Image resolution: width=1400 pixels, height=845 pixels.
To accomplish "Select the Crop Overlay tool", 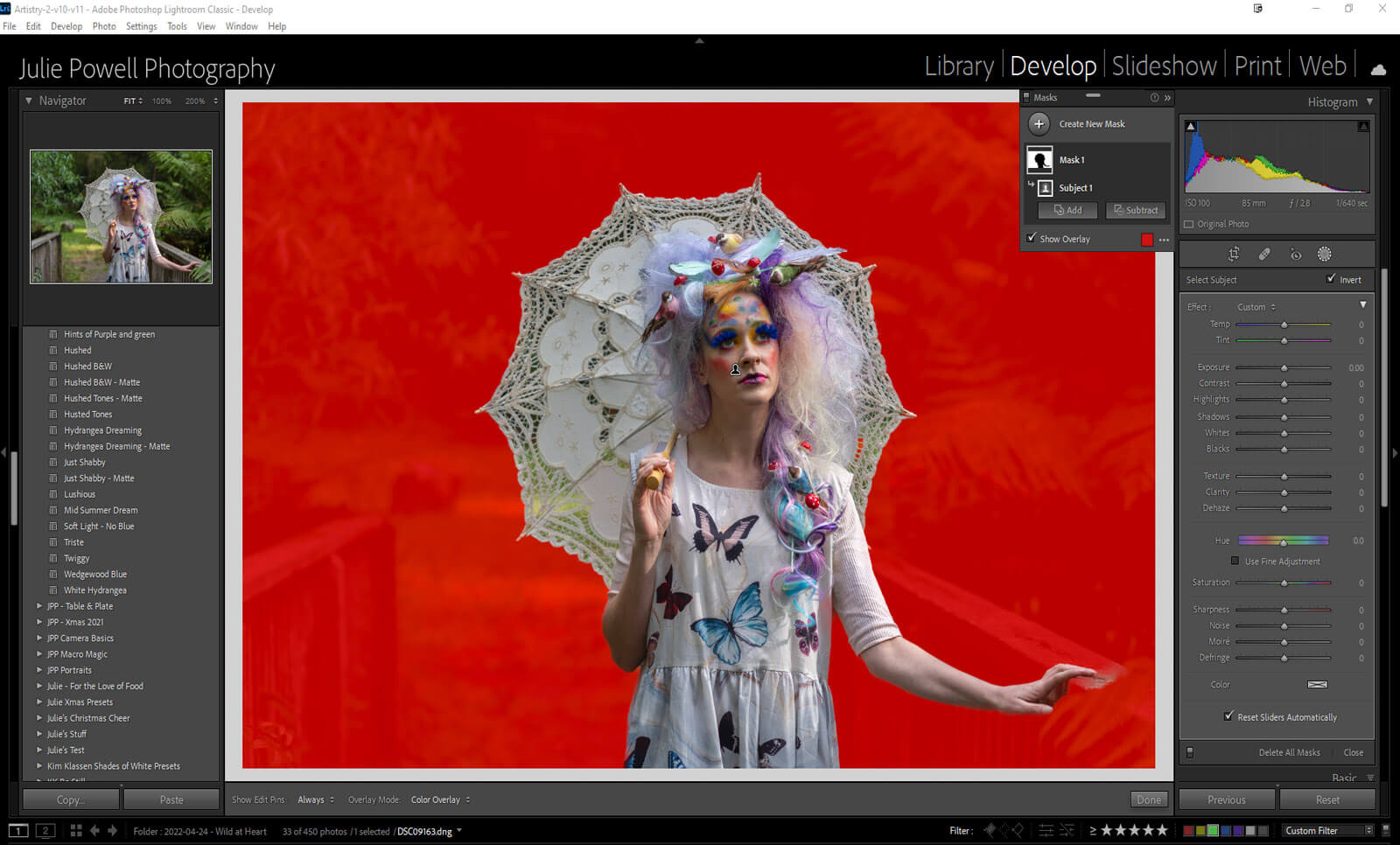I will coord(1234,255).
